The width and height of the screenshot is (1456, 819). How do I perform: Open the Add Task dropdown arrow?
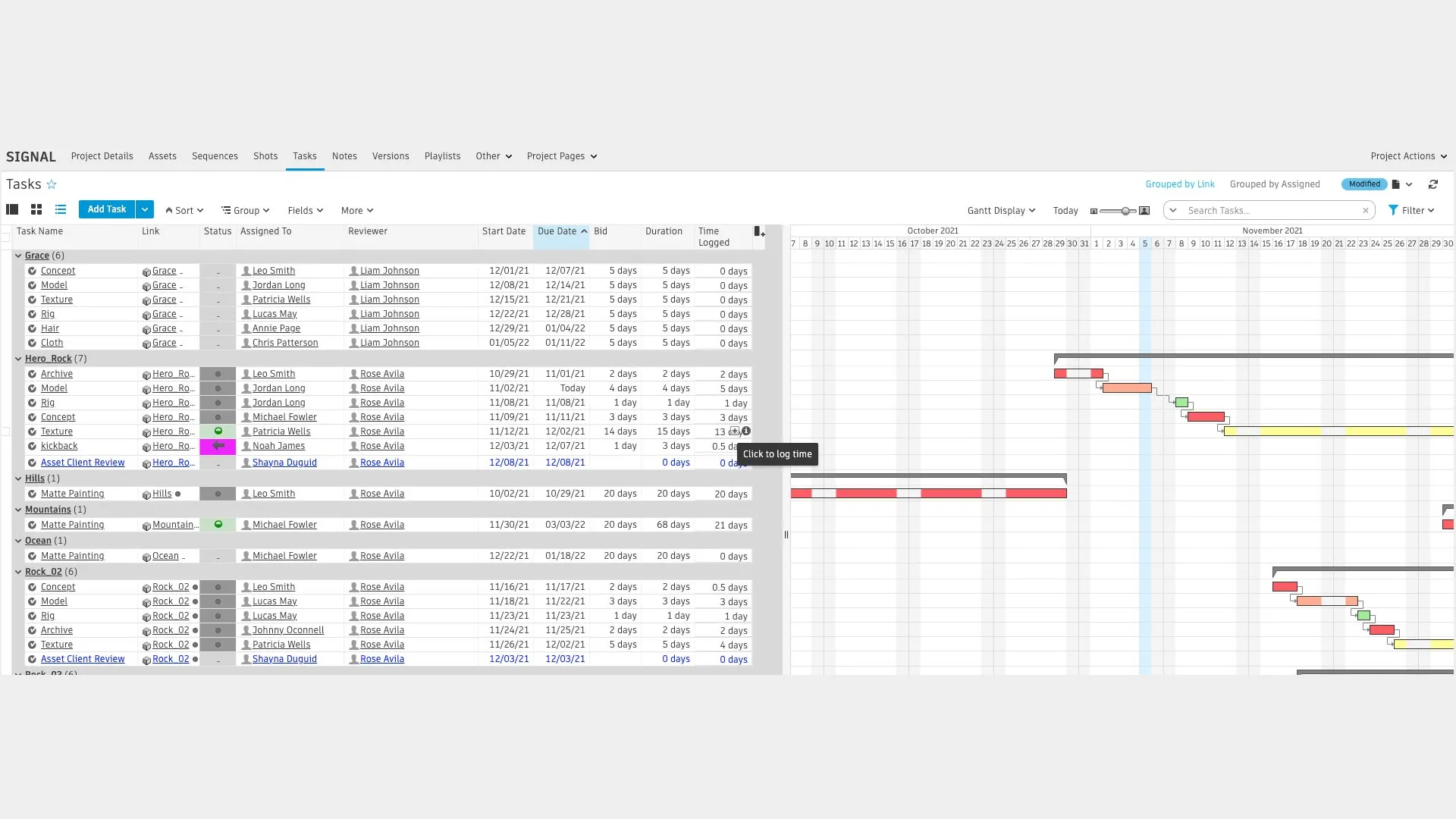[145, 210]
